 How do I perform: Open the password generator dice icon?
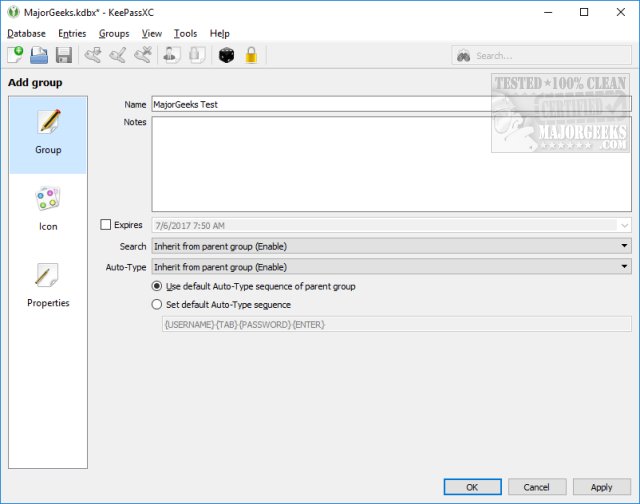click(x=226, y=55)
